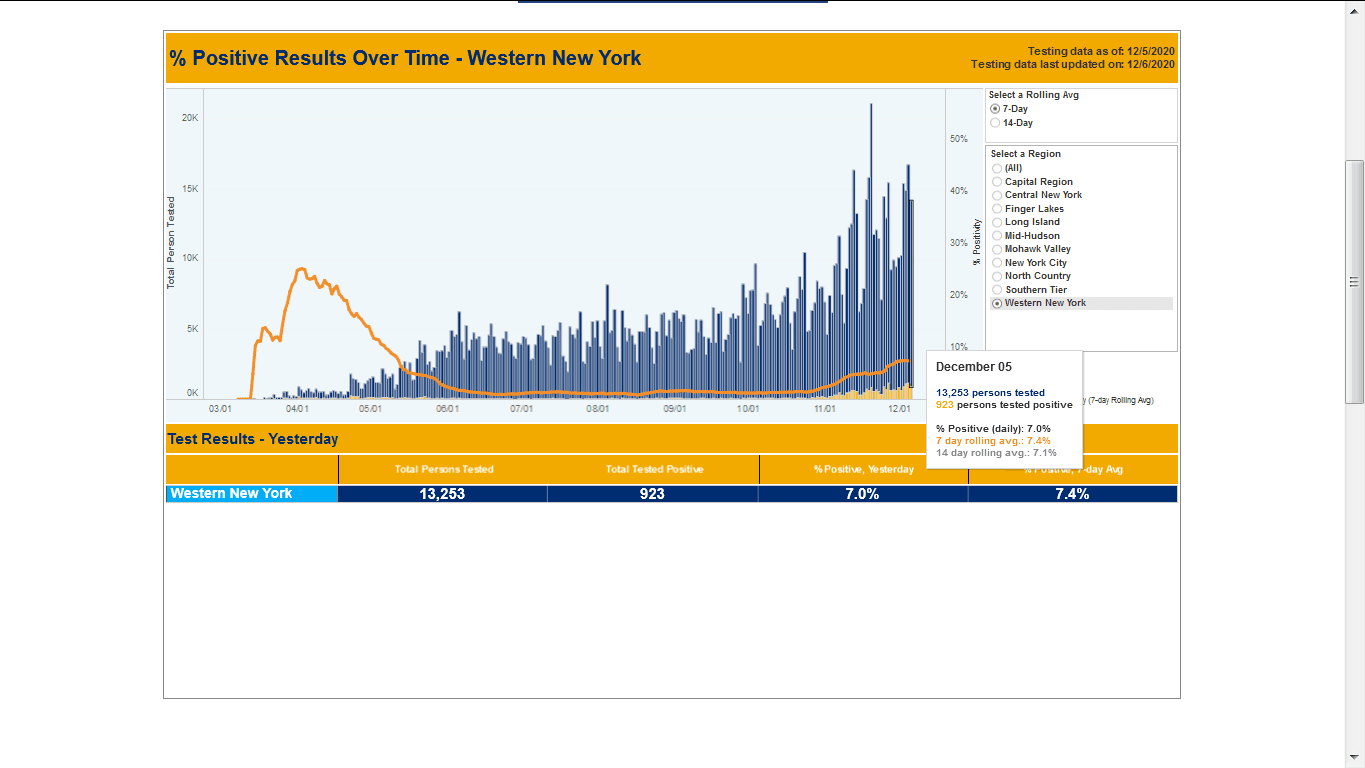Viewport: 1365px width, 768px height.
Task: Select the 7-Day rolling average option
Action: tap(995, 109)
